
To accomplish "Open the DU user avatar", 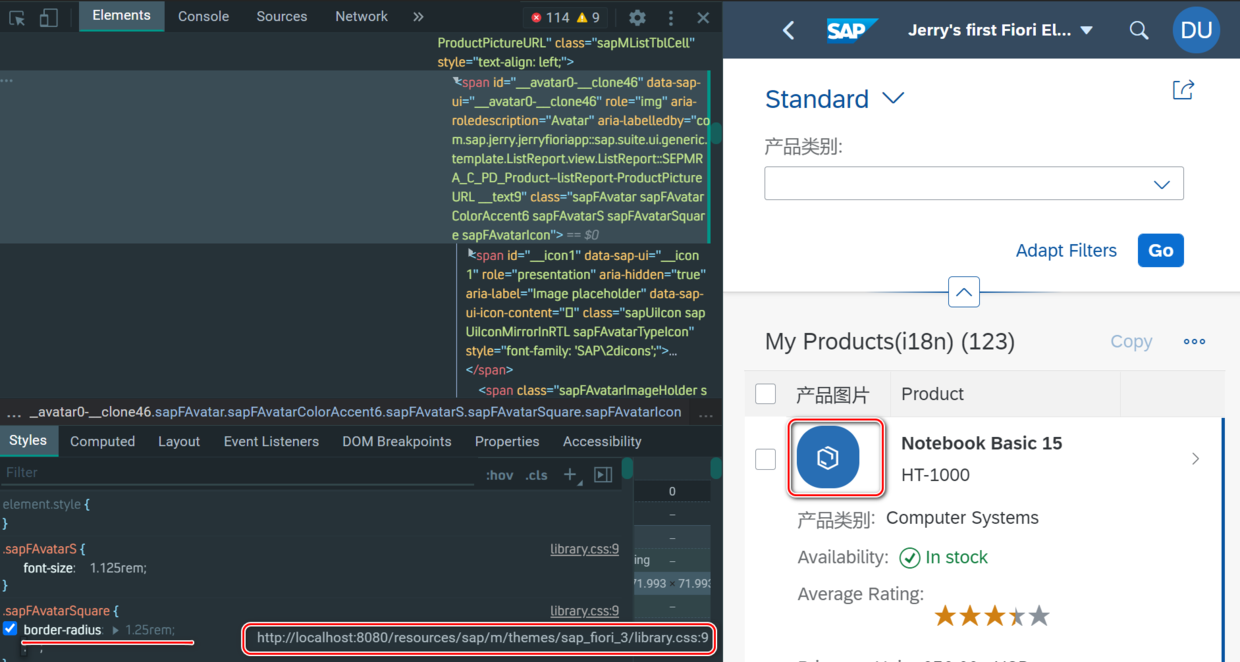I will pyautogui.click(x=1197, y=30).
